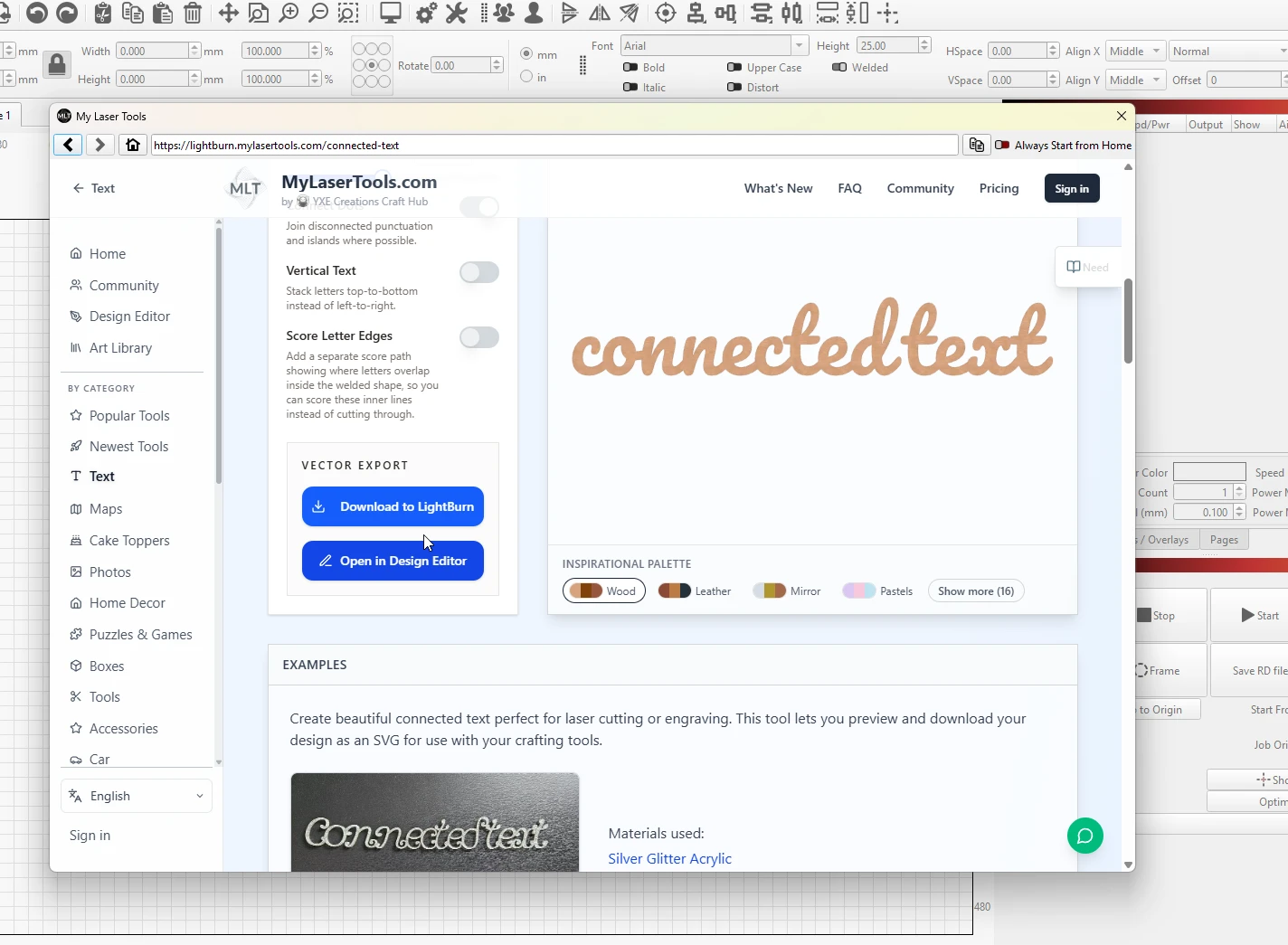Open the Silver Glitter Acrylic link

pos(669,859)
